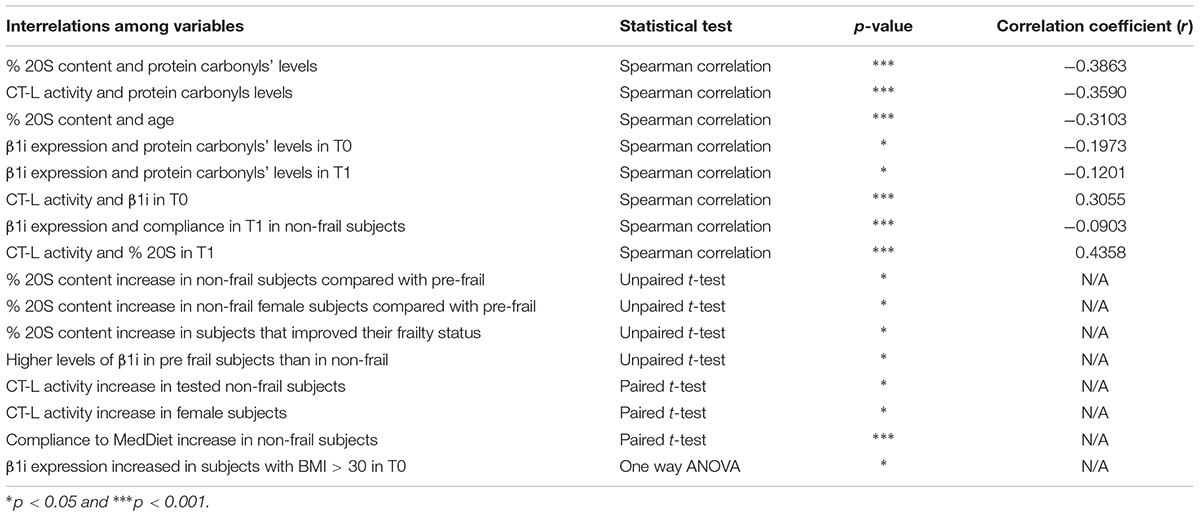Image resolution: width=1200 pixels, height=517 pixels.
Task: Click 'CT-L activity increase in female subjects' row
Action: tap(133, 413)
